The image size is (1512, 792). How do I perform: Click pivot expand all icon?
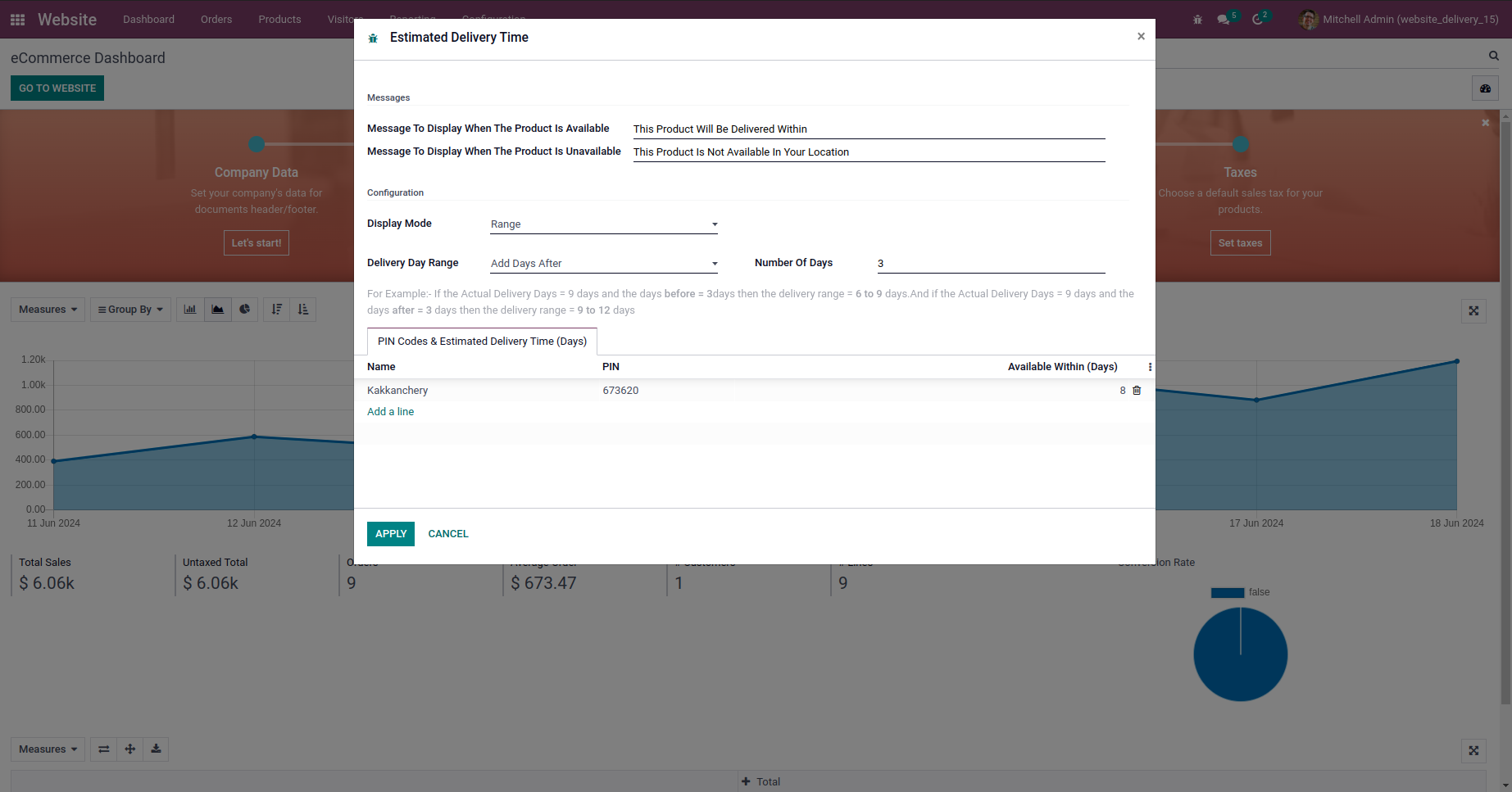point(129,749)
